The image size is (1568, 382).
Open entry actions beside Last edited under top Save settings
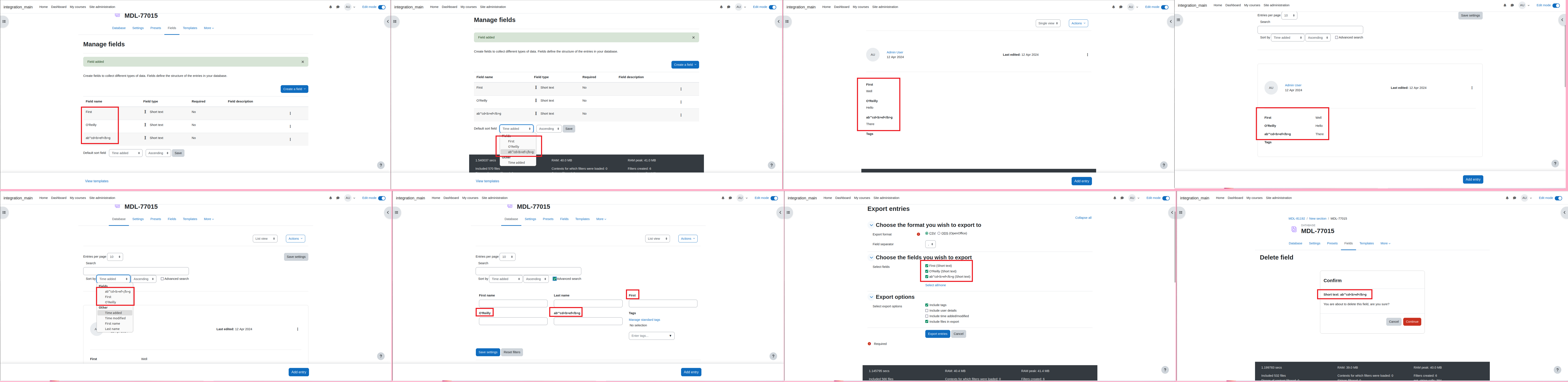(x=1472, y=88)
